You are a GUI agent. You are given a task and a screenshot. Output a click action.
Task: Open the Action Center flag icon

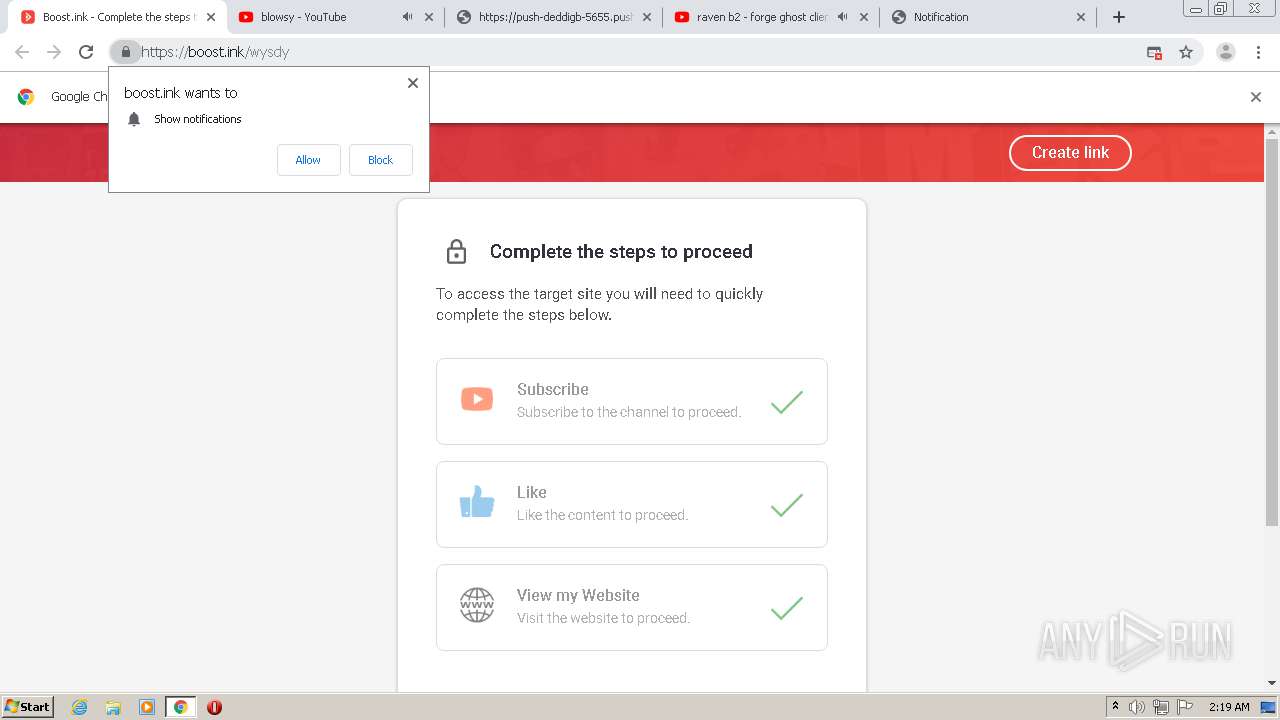coord(1184,707)
